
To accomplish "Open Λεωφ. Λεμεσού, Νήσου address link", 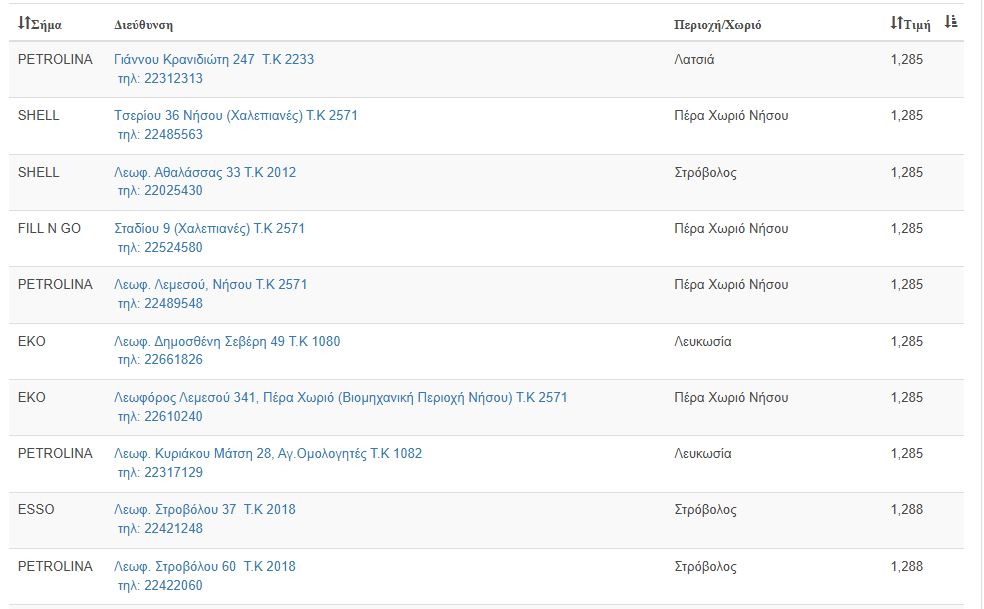I will point(210,284).
